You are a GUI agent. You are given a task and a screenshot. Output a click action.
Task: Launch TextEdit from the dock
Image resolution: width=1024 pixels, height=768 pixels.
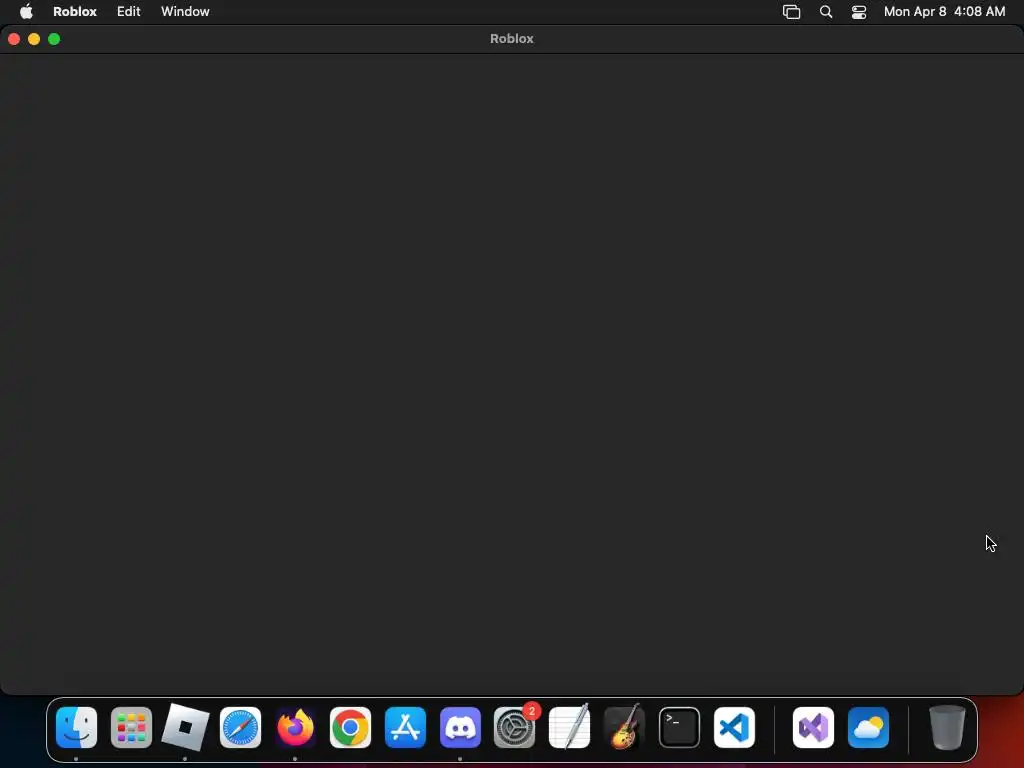tap(569, 727)
